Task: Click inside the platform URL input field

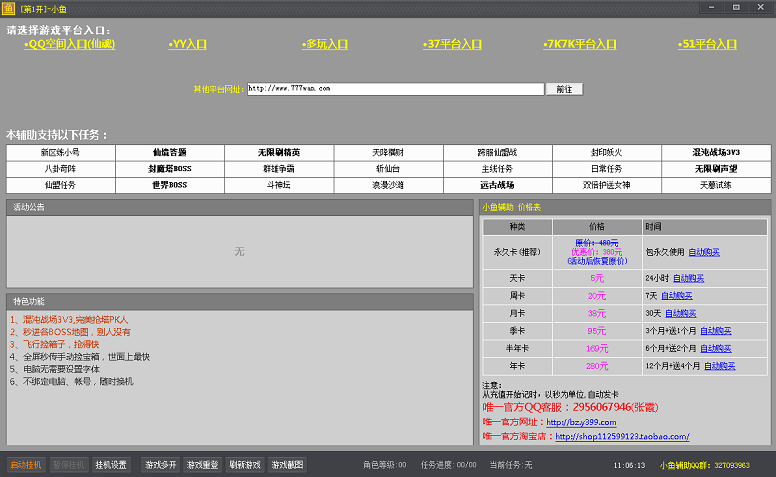Action: 395,89
